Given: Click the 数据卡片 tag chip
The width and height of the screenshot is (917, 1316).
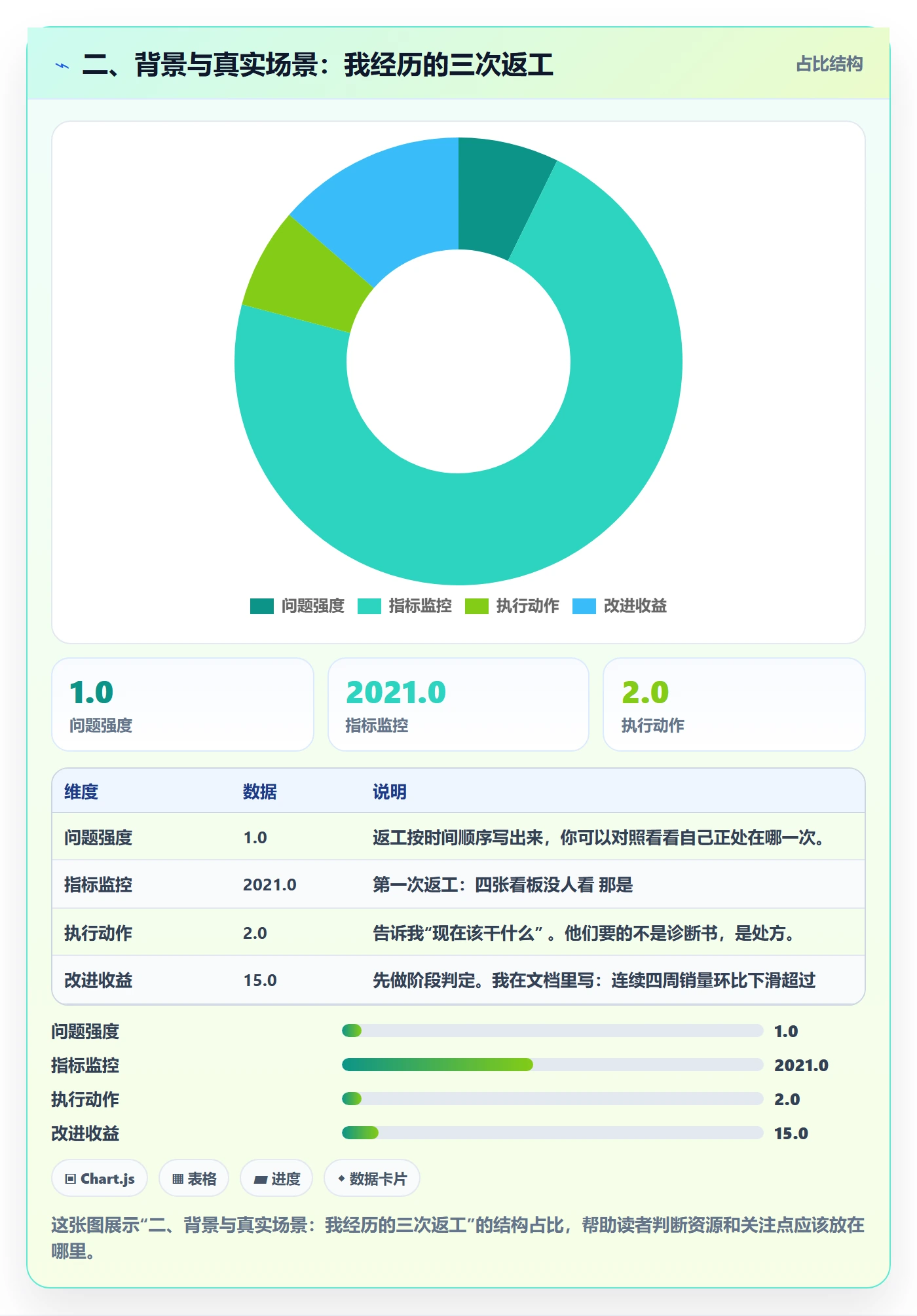Looking at the screenshot, I should tap(372, 1179).
